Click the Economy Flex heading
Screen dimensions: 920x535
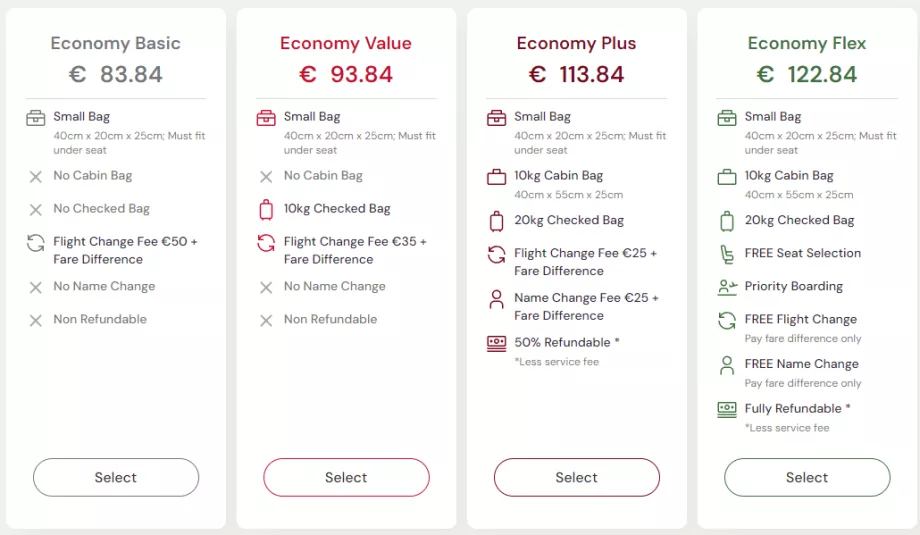click(807, 44)
